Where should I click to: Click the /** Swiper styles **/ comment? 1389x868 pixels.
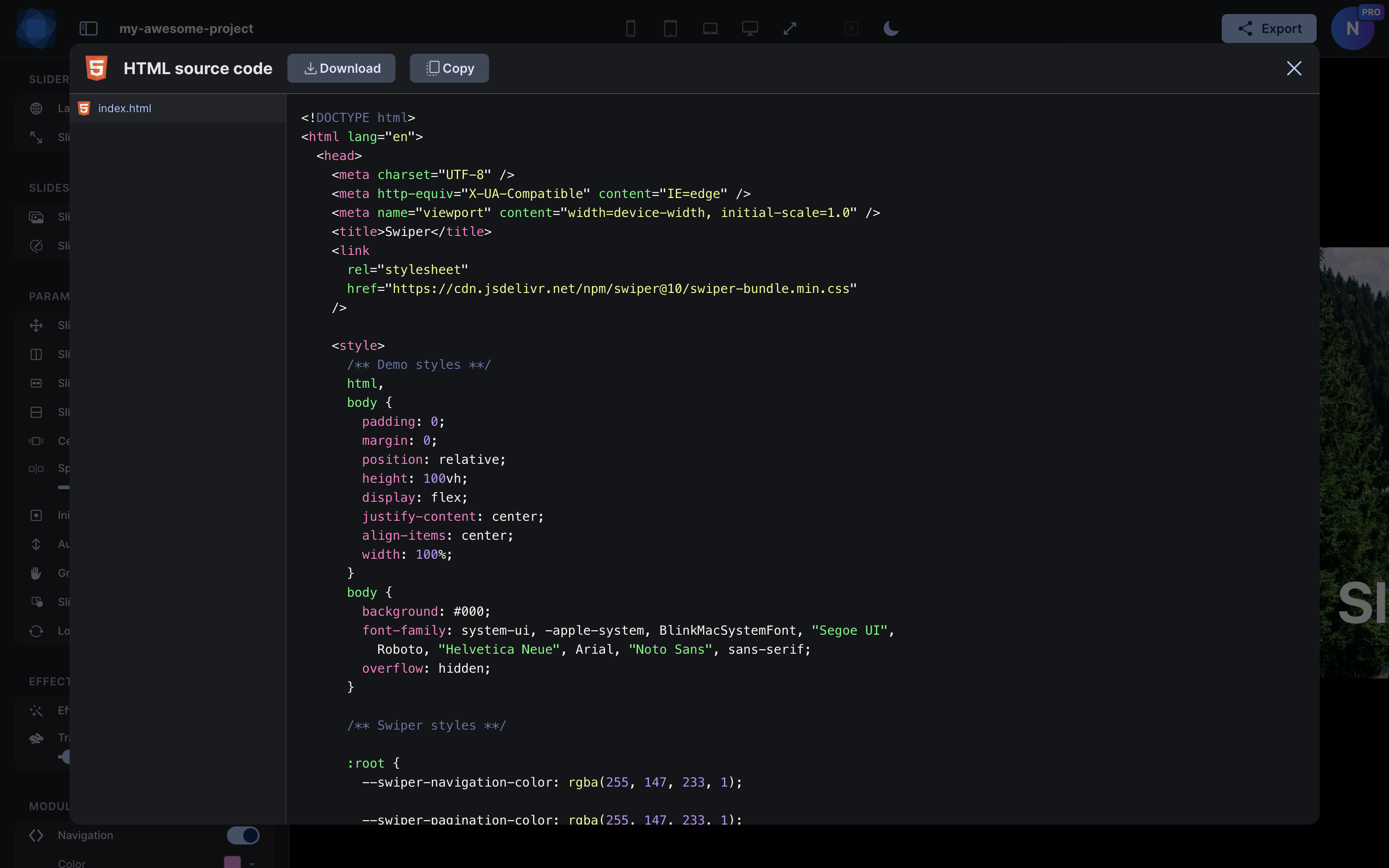tap(426, 726)
